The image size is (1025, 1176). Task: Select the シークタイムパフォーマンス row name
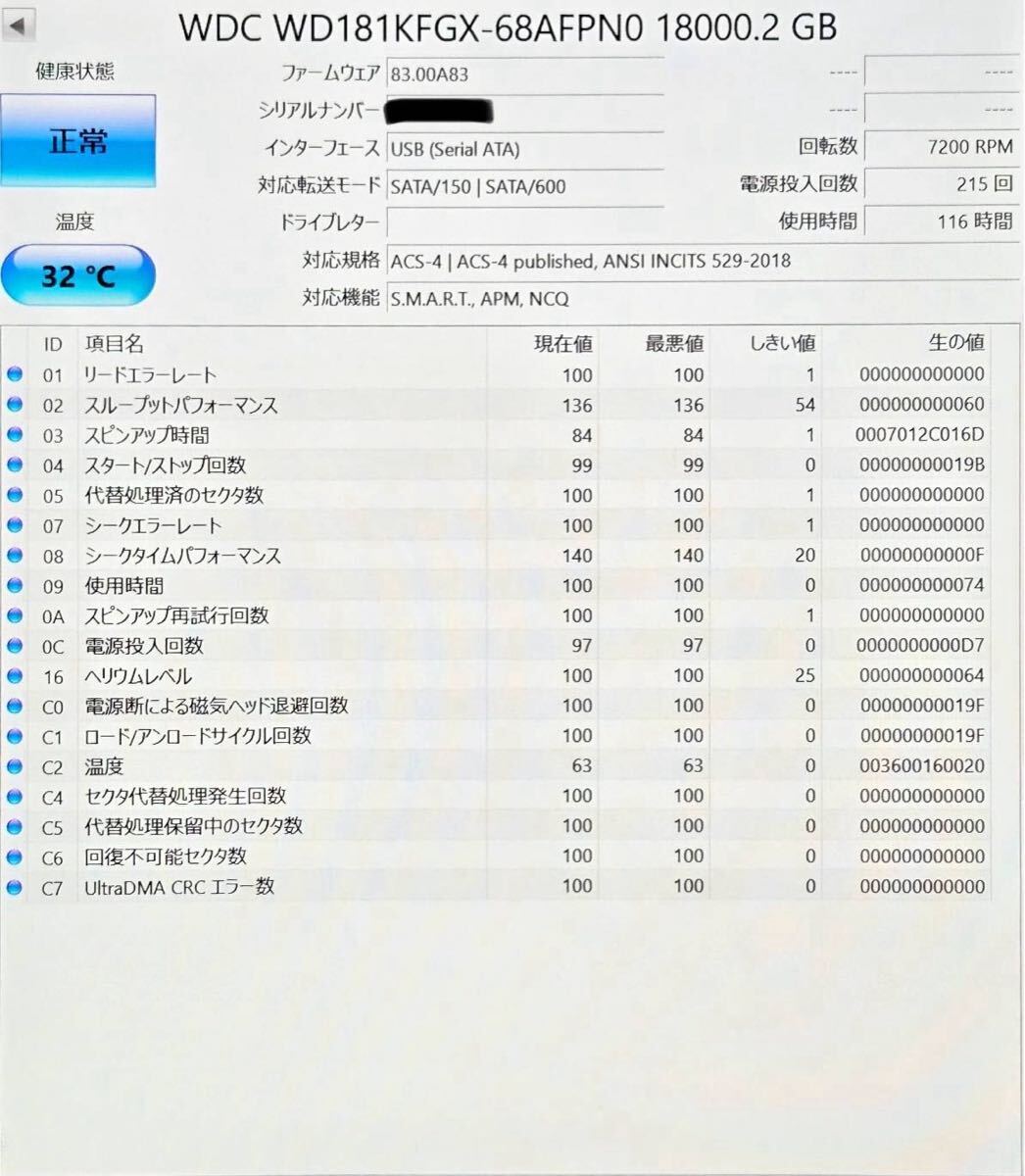(183, 556)
